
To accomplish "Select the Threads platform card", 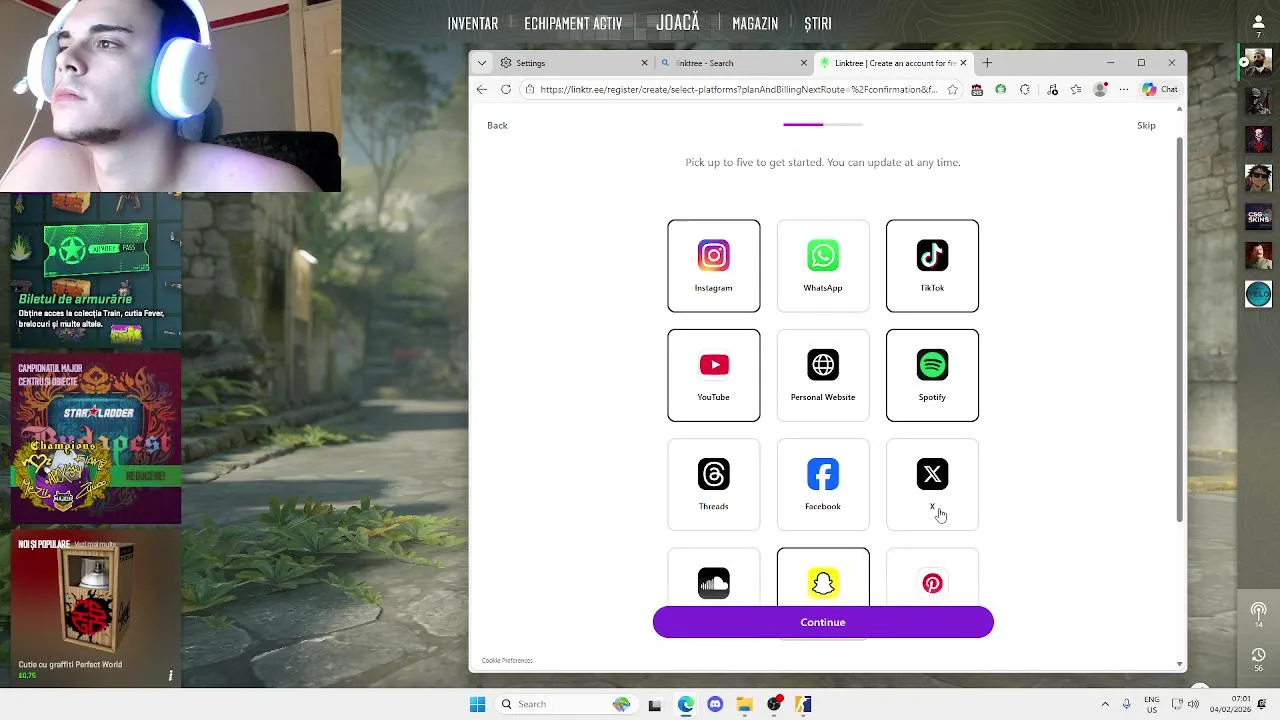I will (x=713, y=484).
